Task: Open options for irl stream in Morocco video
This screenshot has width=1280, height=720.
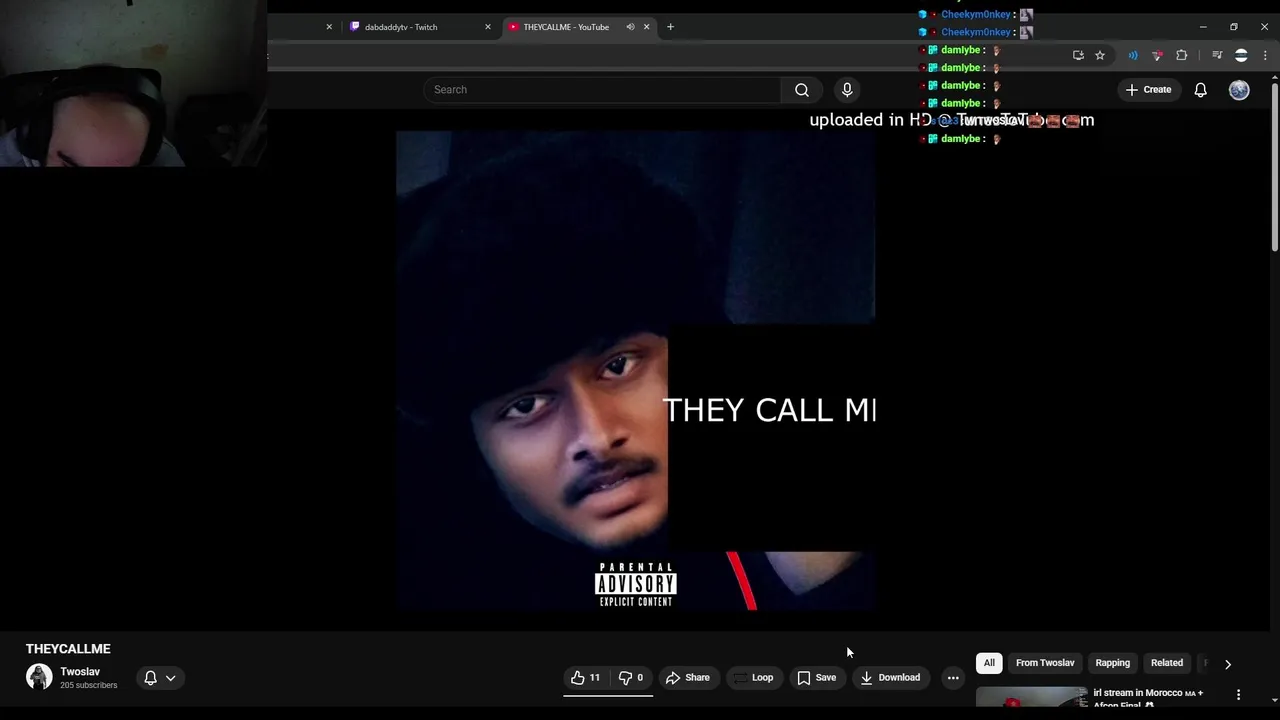Action: 1238,695
